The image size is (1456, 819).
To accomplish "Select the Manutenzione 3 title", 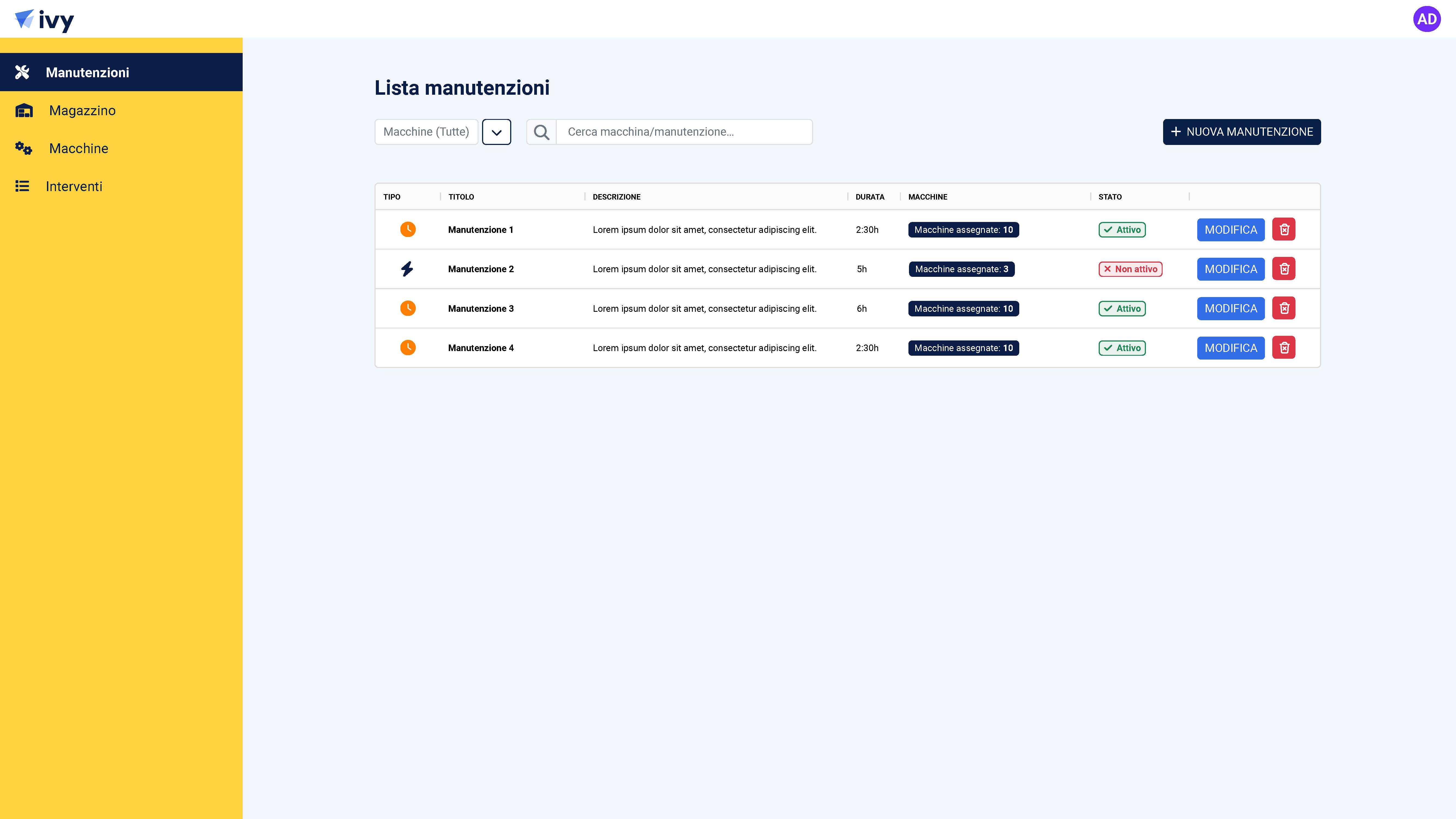I will 481,308.
